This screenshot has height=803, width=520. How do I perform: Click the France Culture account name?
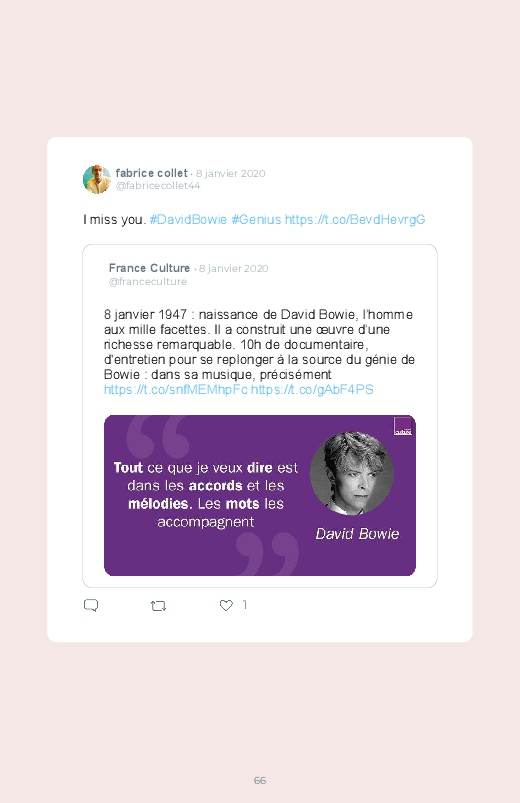[x=150, y=268]
